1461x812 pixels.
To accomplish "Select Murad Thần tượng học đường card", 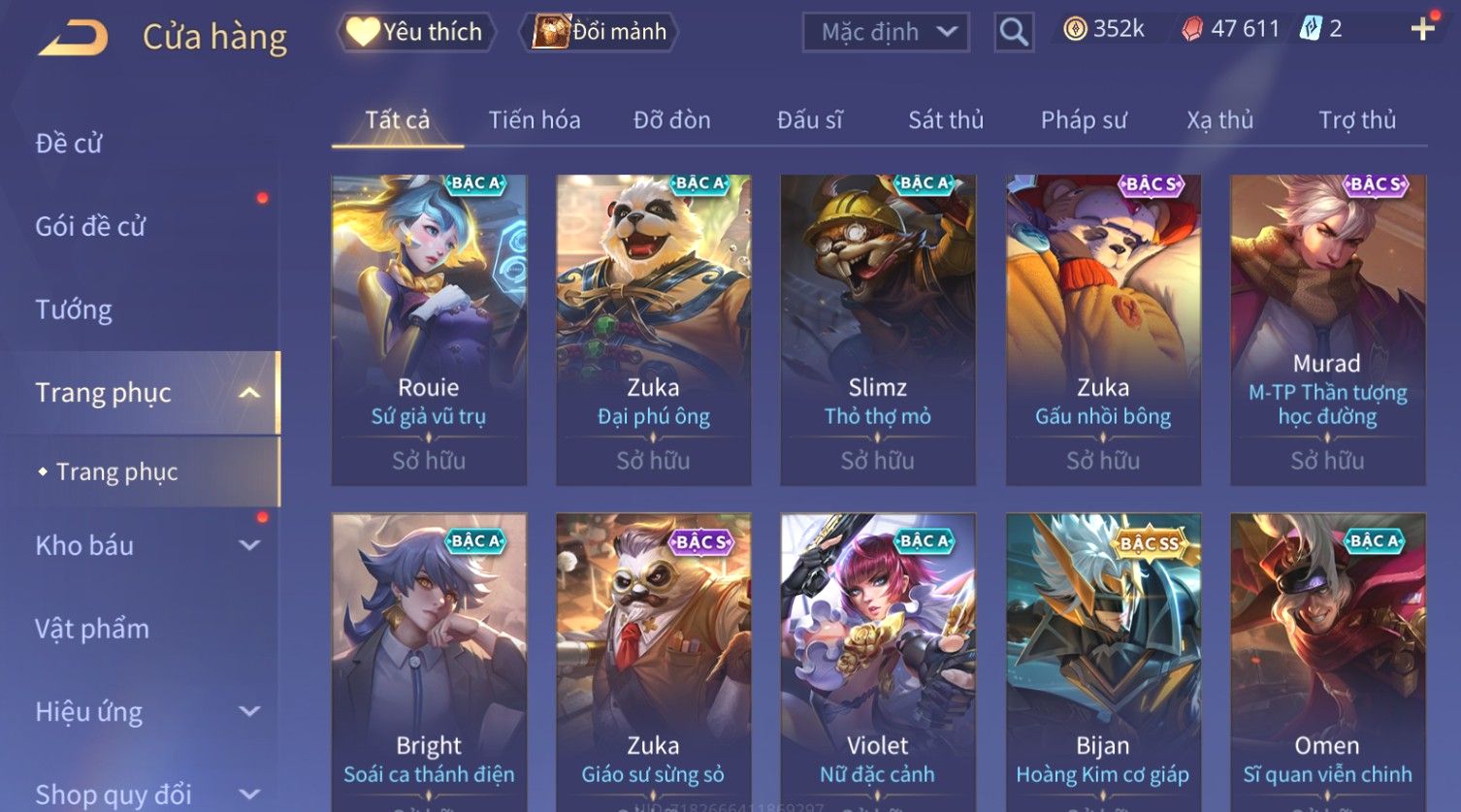I will [x=1327, y=330].
